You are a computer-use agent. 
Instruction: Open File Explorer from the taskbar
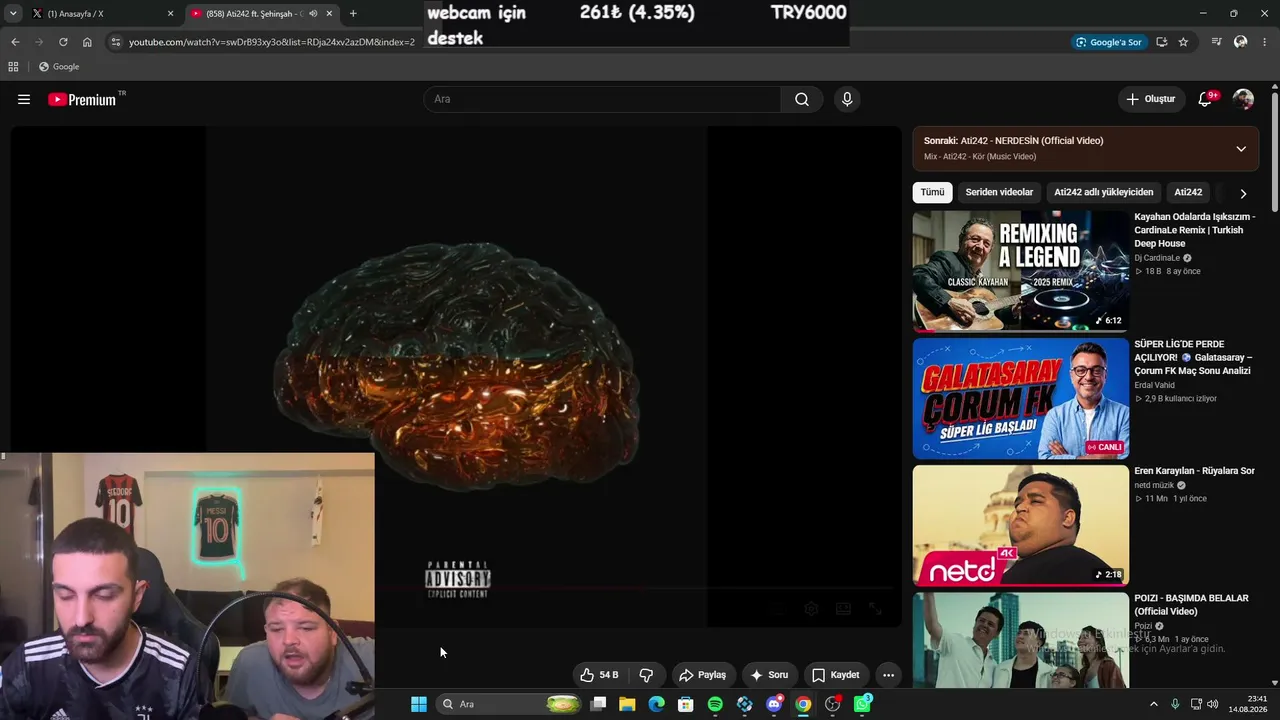point(627,704)
